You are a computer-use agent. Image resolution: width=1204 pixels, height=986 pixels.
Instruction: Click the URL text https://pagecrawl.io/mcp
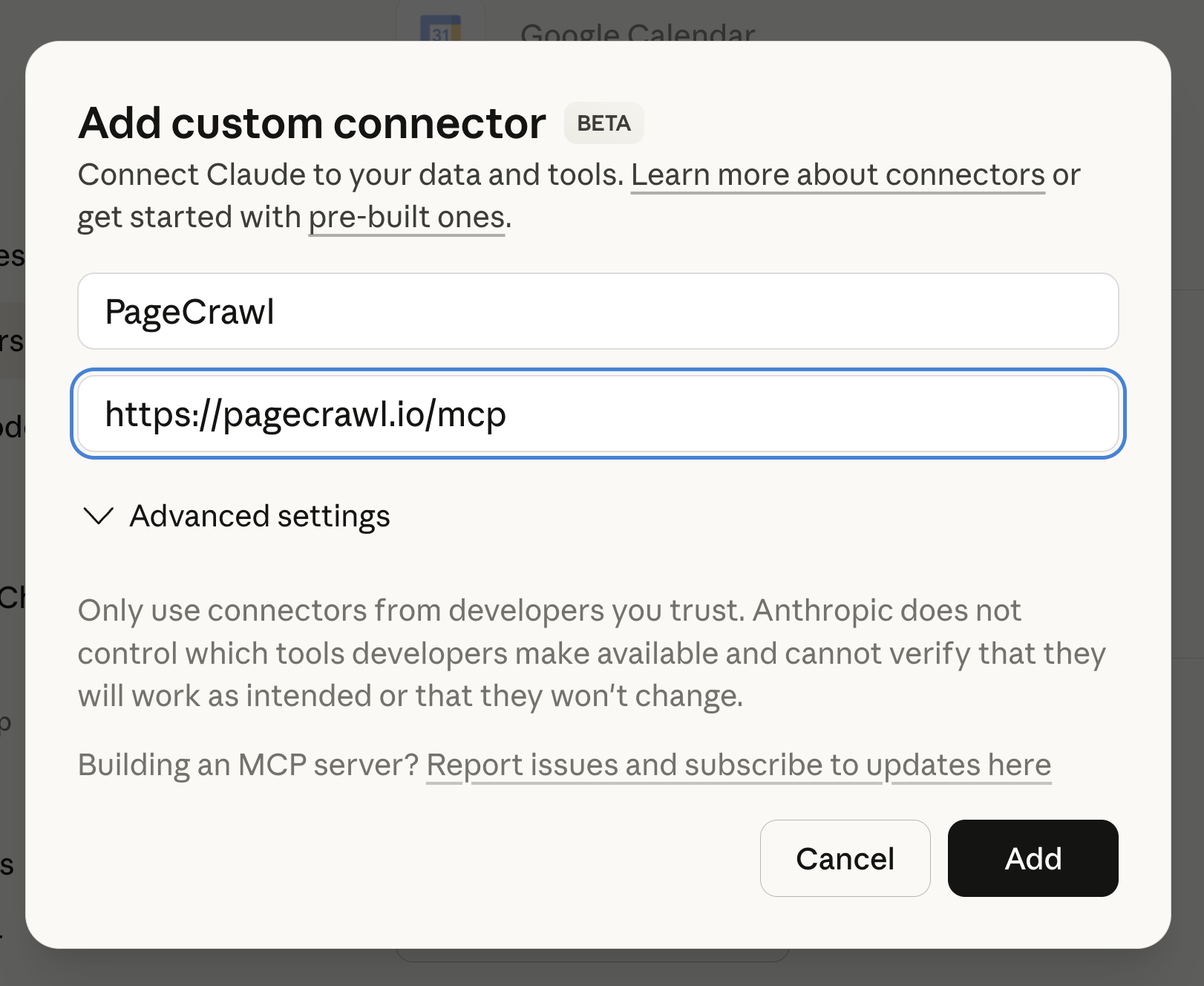[305, 414]
